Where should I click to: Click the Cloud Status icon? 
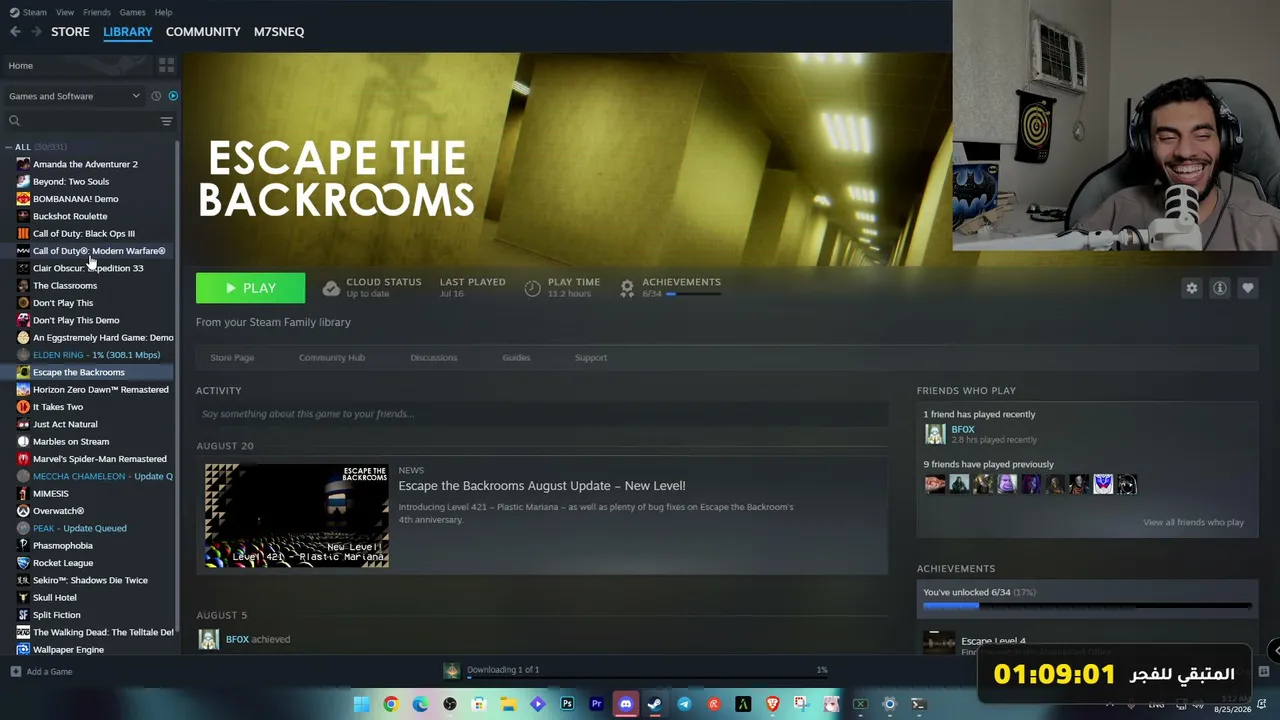(x=331, y=288)
